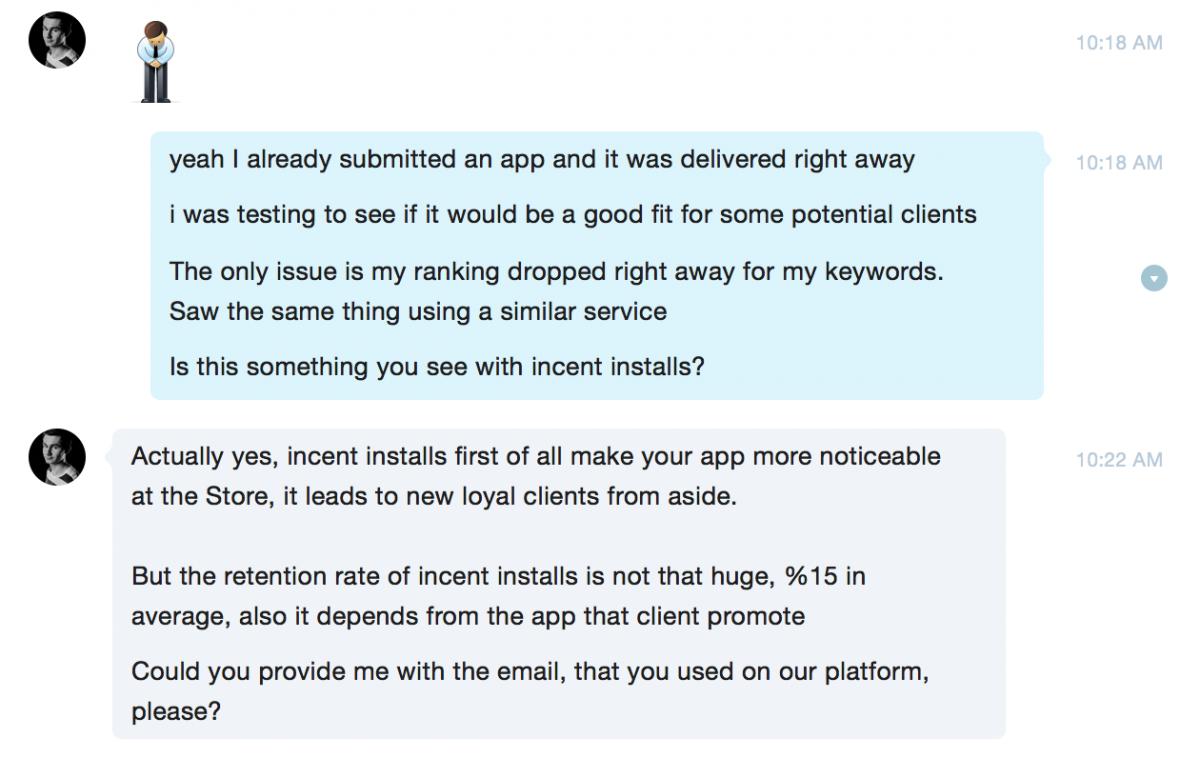Image resolution: width=1200 pixels, height=758 pixels.
Task: Click the avatar next to the 10:22 message
Action: coord(57,457)
